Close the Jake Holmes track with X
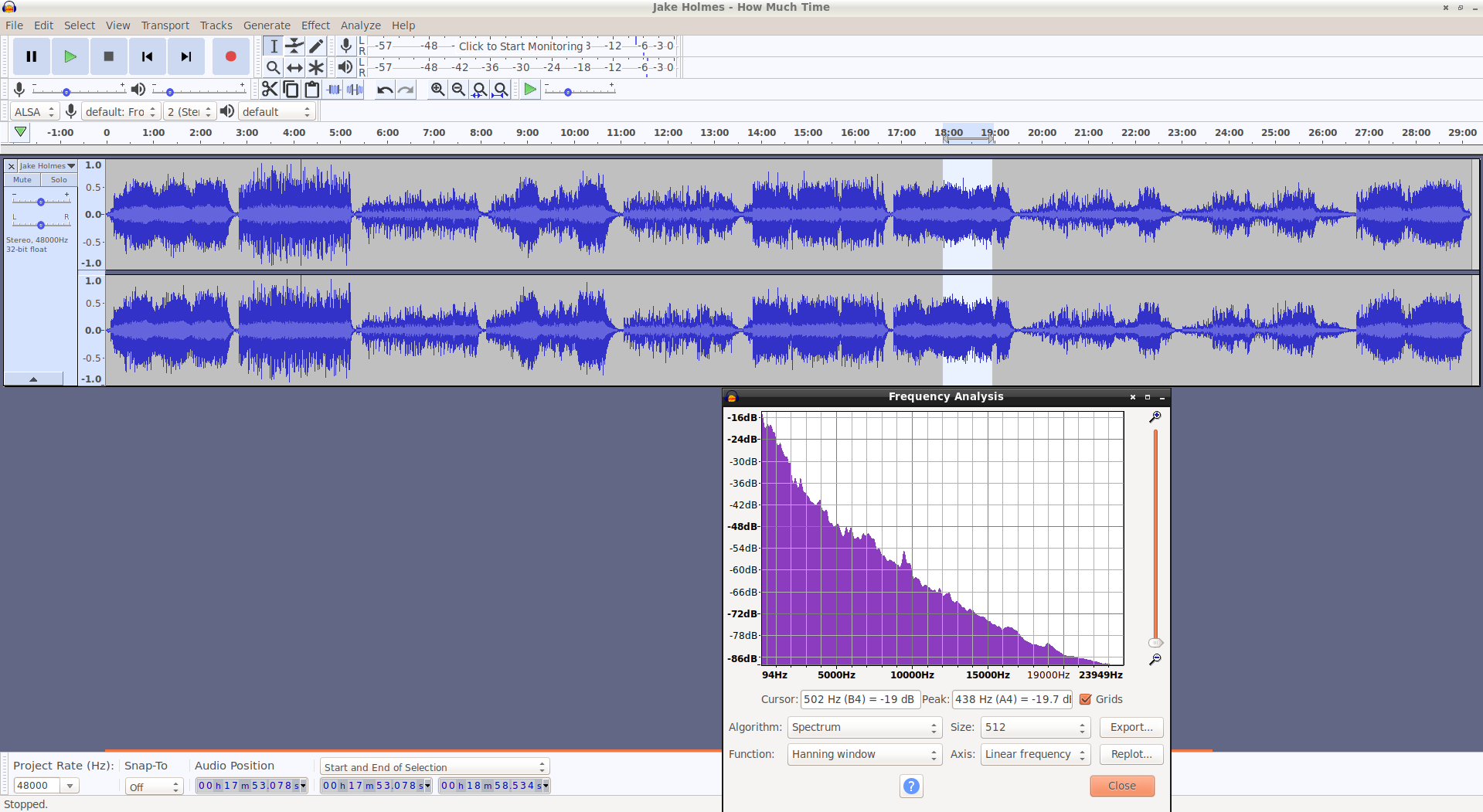1483x812 pixels. pyautogui.click(x=12, y=166)
